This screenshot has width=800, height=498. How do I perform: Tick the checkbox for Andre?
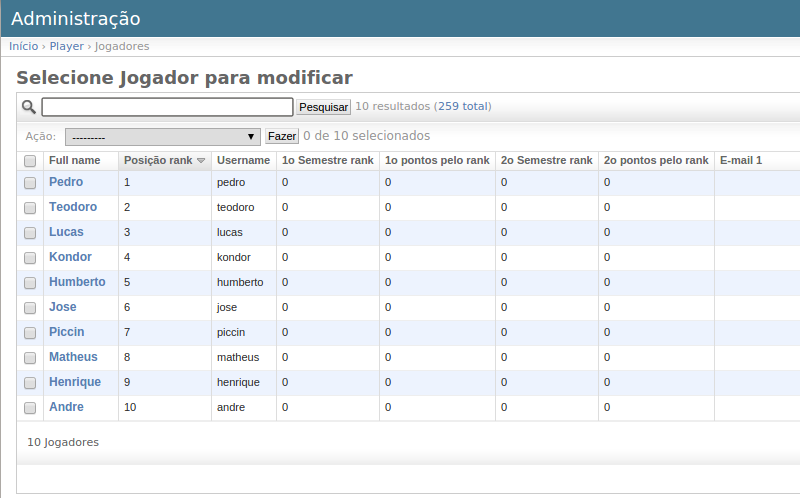[x=30, y=408]
